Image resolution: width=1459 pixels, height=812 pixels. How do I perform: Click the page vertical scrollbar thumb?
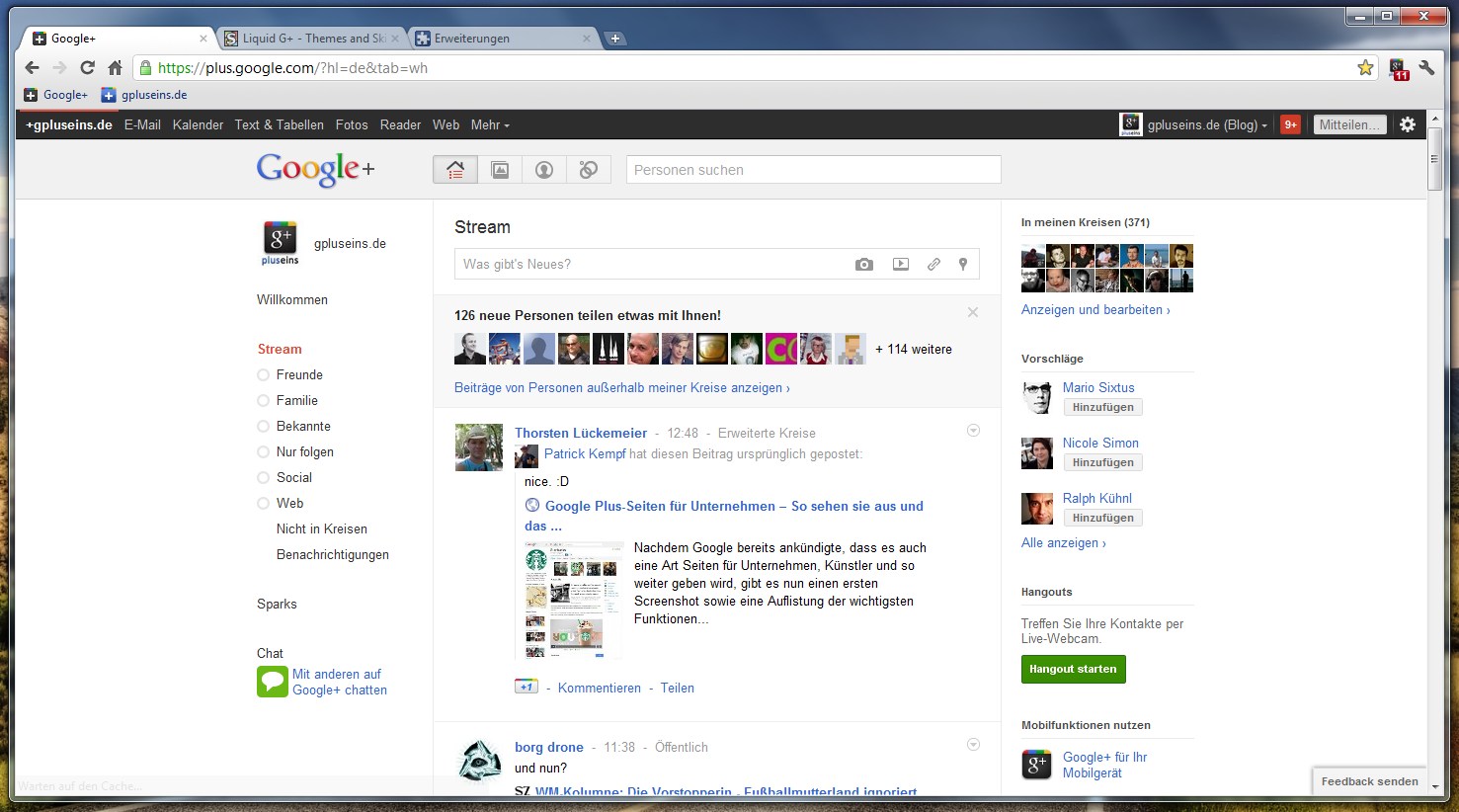pos(1435,158)
